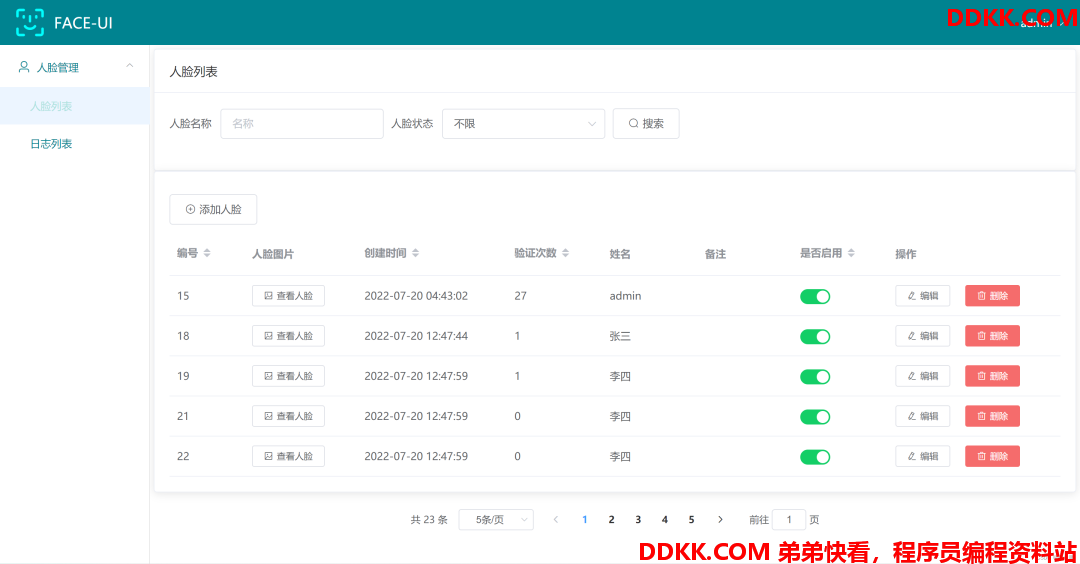Image resolution: width=1080 pixels, height=564 pixels.
Task: Click the FACE-UI face logo icon
Action: pyautogui.click(x=30, y=22)
